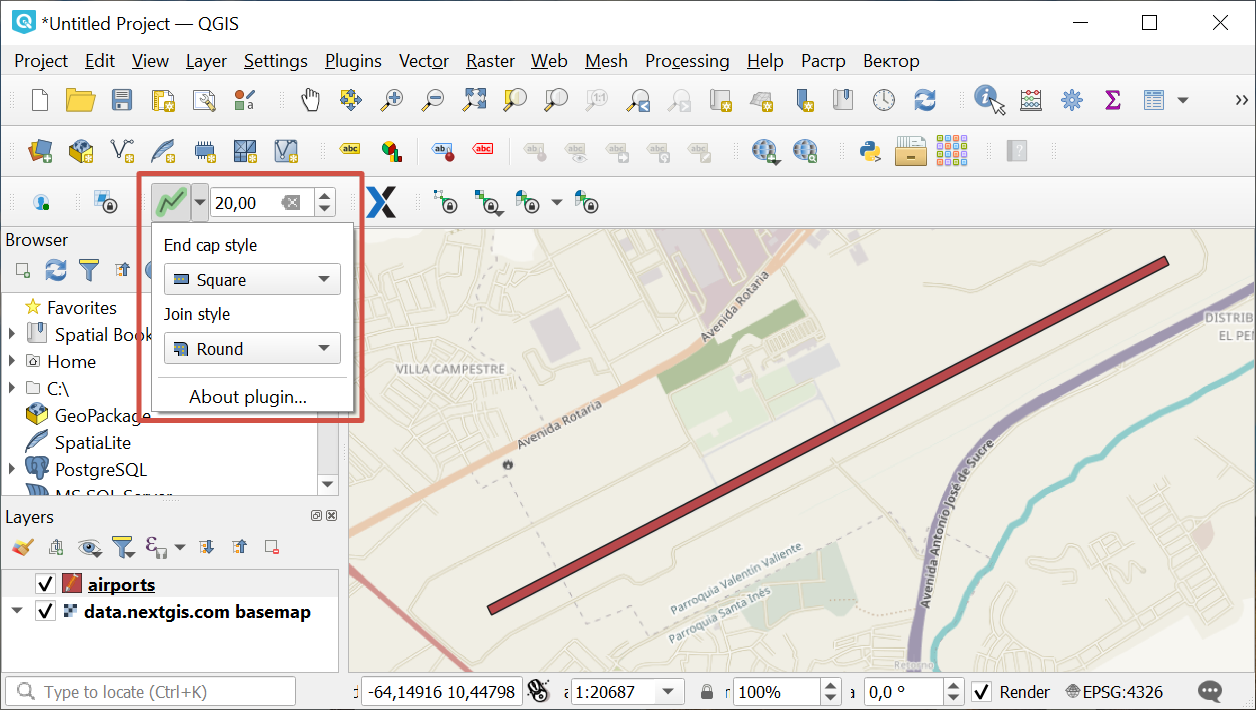Open the attribute table icon
Screen dimensions: 1256x710
coord(1154,100)
